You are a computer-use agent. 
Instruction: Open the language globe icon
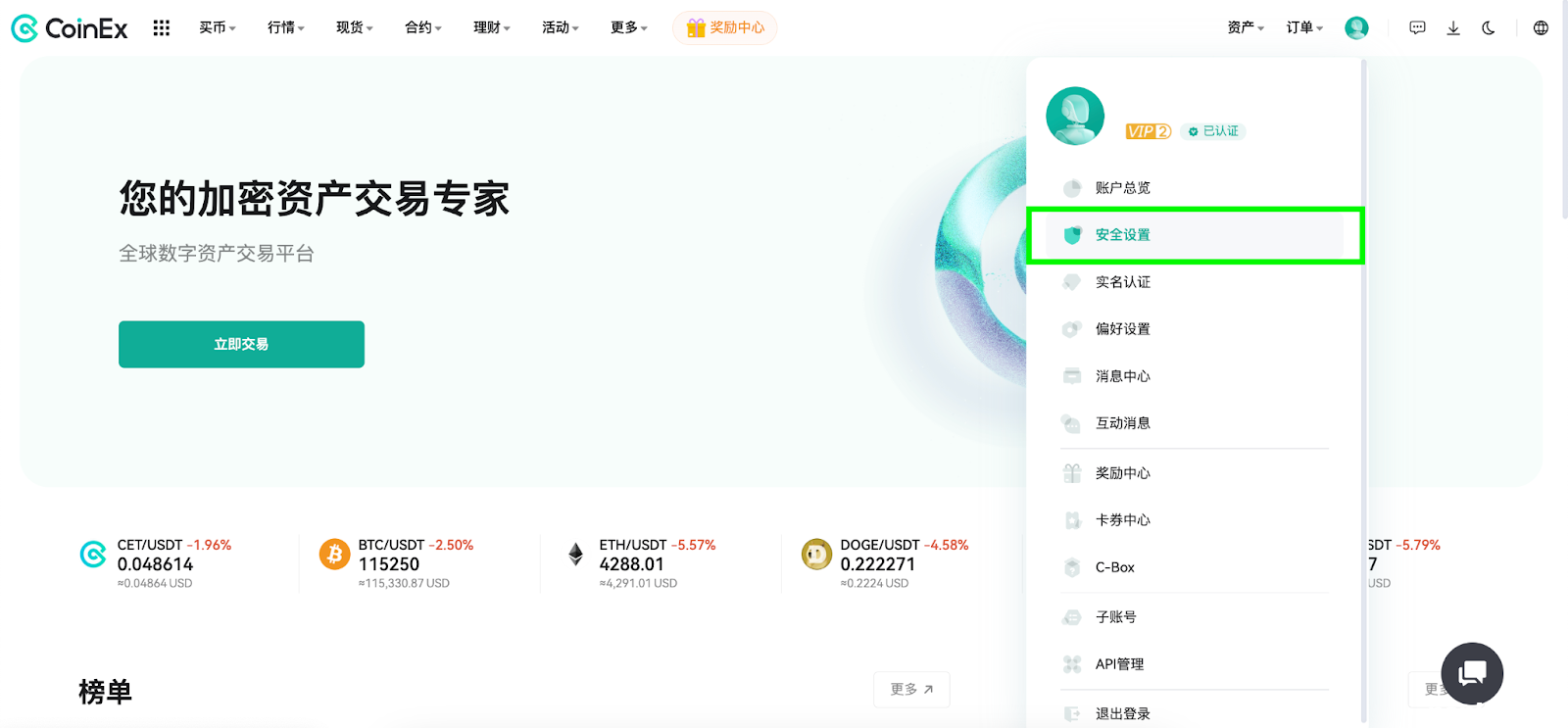[1541, 28]
